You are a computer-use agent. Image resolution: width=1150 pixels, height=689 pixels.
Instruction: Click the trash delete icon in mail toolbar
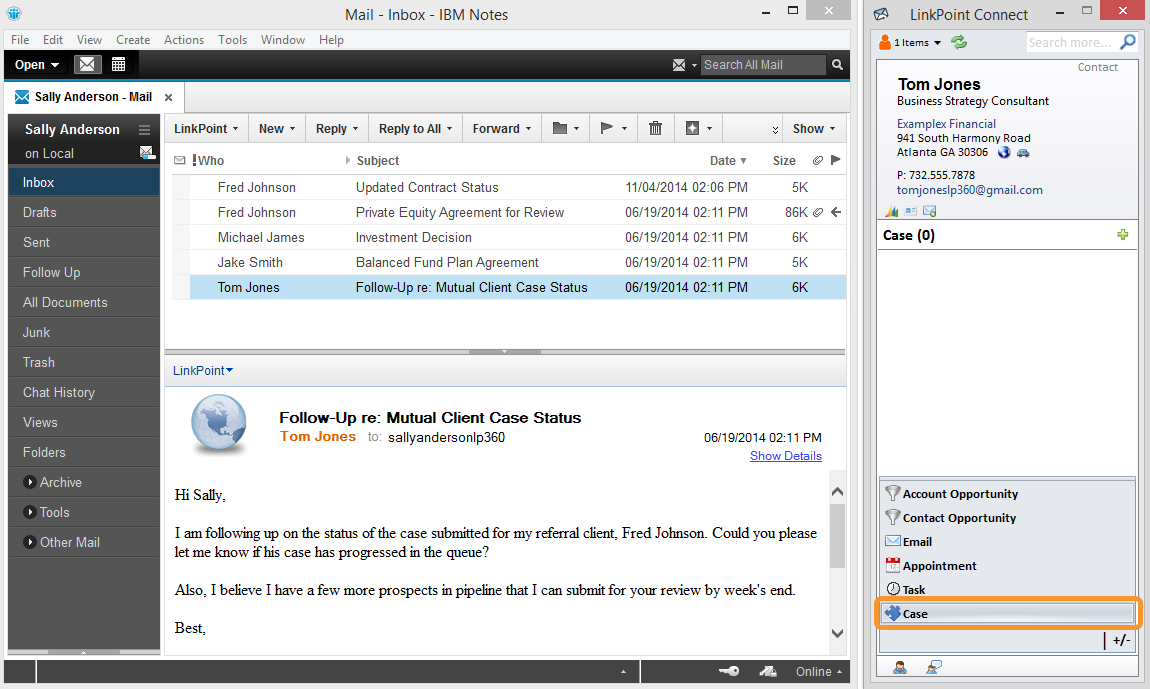[655, 128]
